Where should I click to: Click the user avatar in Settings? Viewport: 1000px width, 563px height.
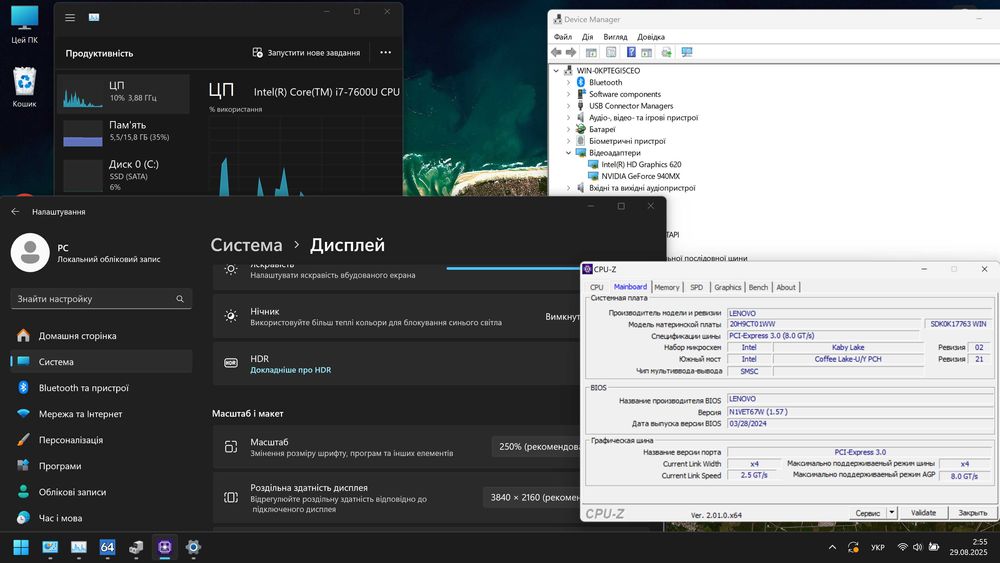click(30, 252)
